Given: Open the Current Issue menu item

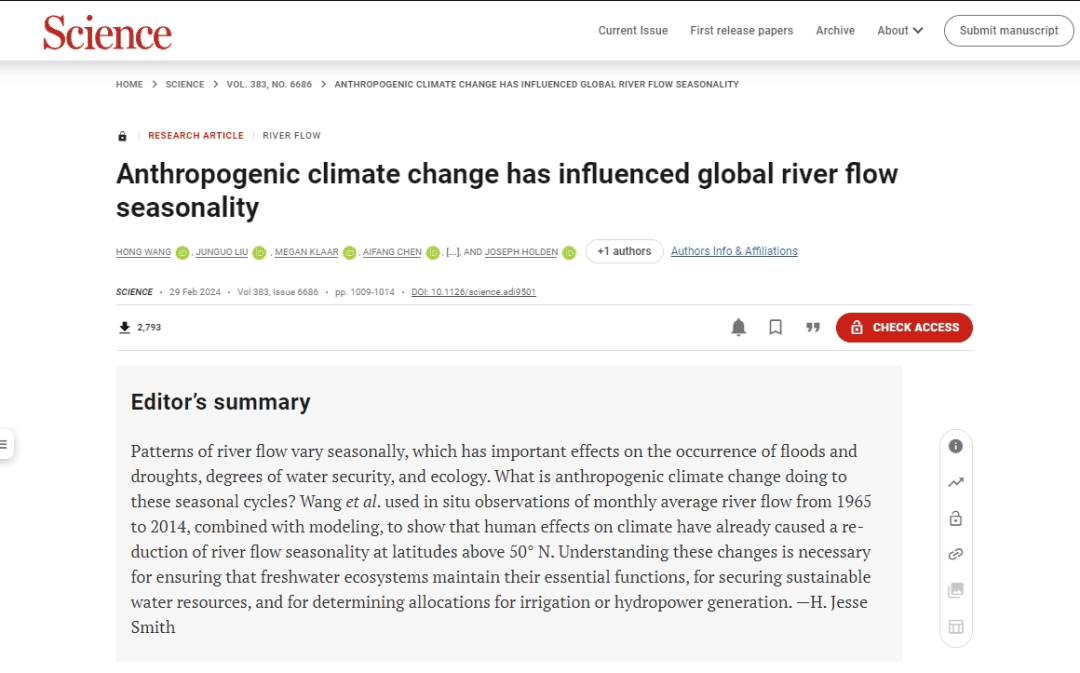Looking at the screenshot, I should point(633,30).
